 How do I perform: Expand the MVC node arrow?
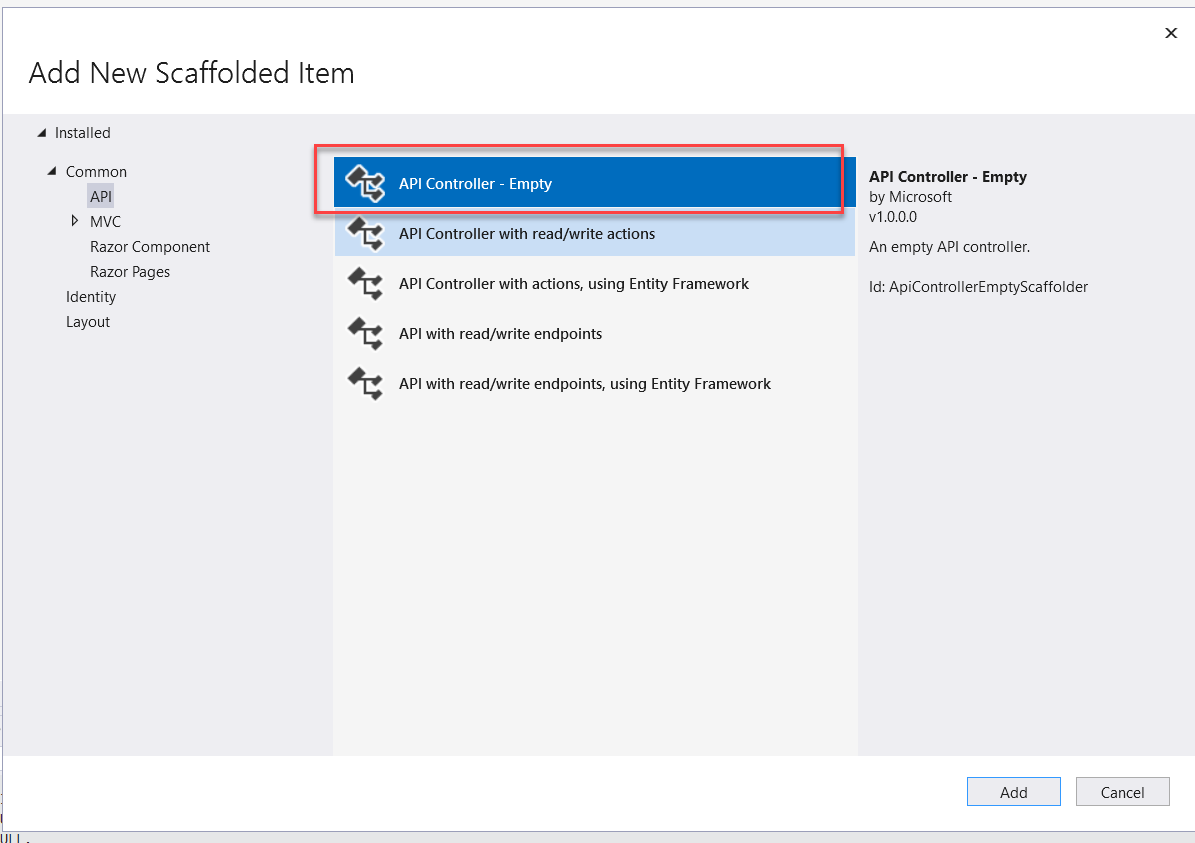75,221
